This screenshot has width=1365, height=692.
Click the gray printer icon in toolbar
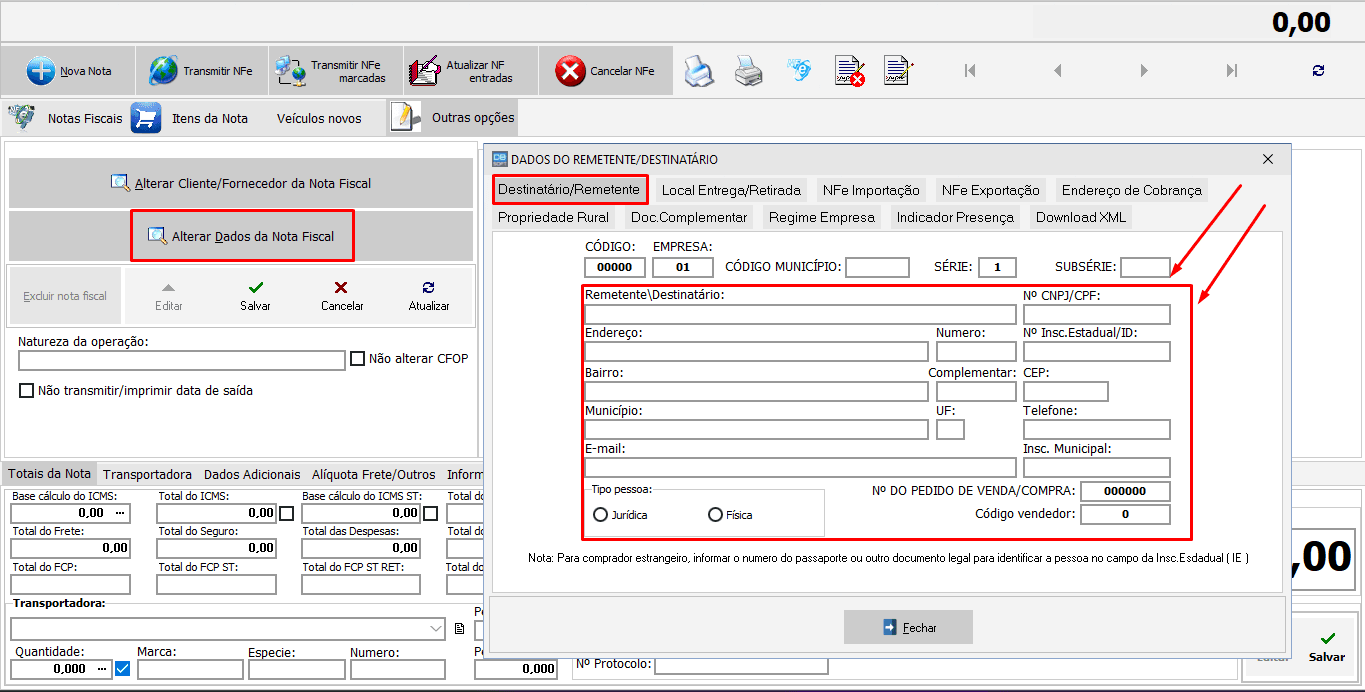coord(748,71)
